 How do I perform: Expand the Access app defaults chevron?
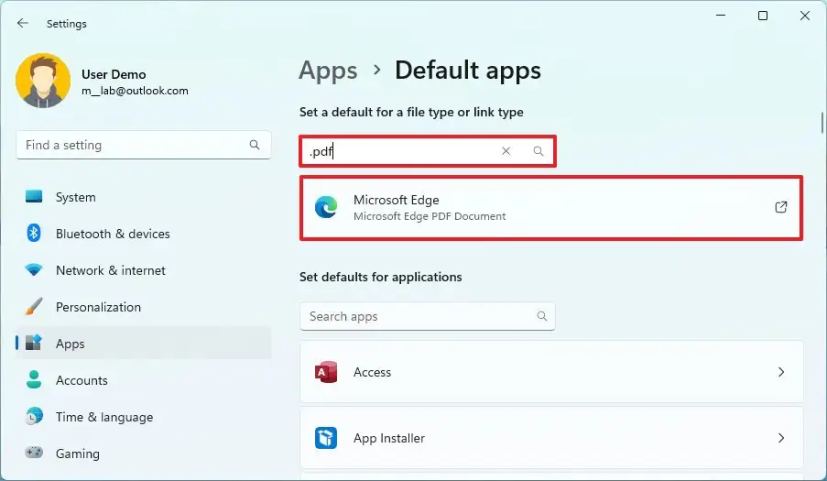(781, 372)
